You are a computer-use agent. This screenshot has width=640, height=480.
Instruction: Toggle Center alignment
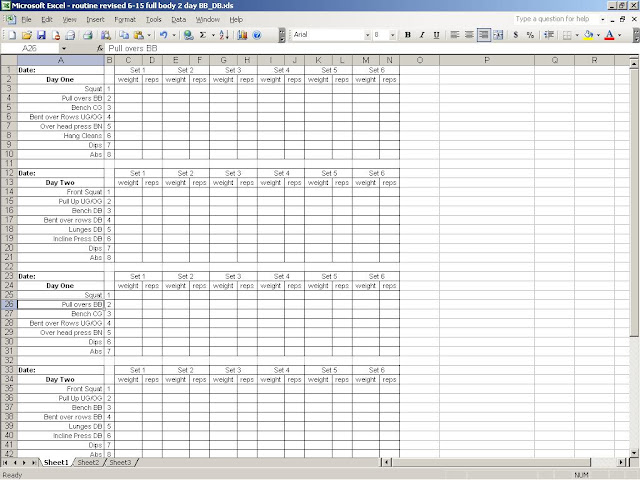point(469,35)
